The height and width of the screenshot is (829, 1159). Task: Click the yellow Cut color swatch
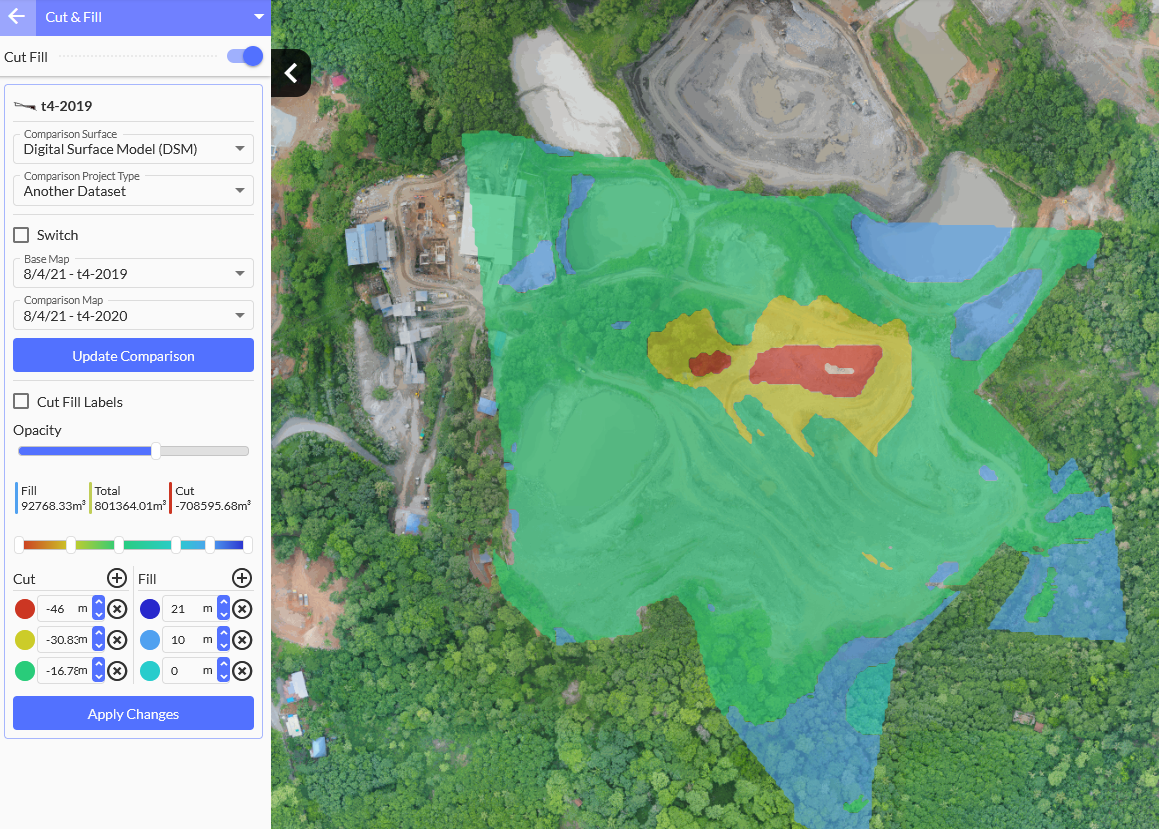point(25,640)
